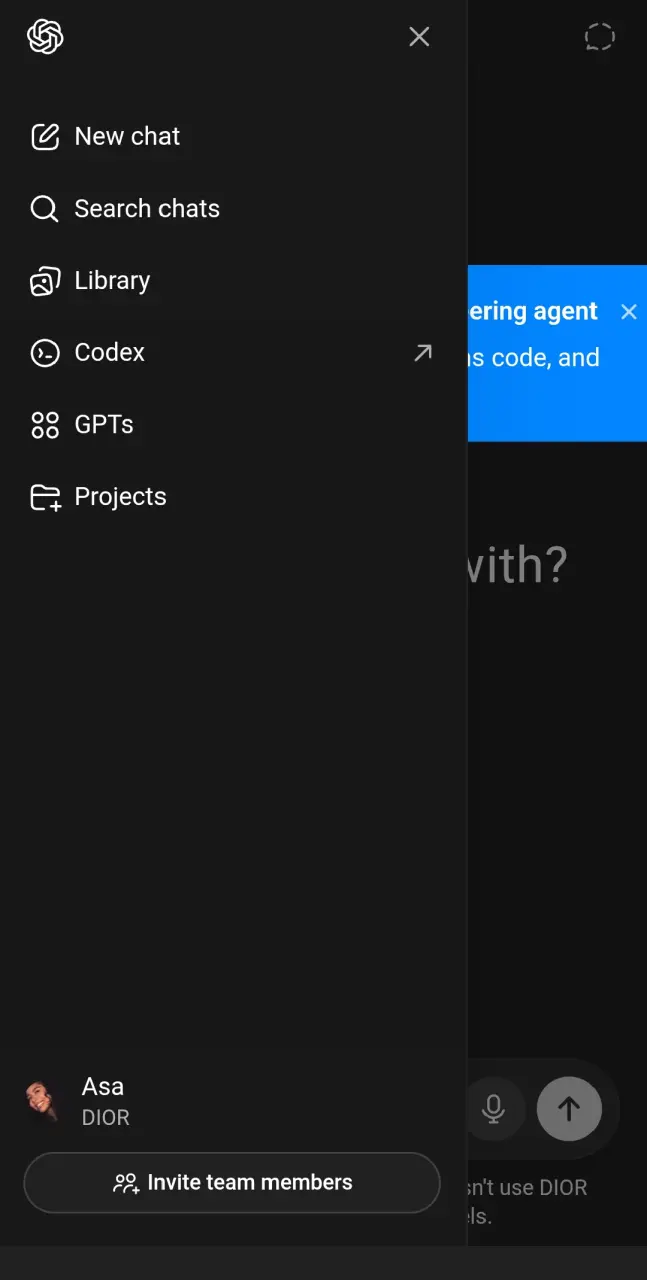Open Codex via external arrow icon
This screenshot has height=1280, width=647.
point(423,352)
